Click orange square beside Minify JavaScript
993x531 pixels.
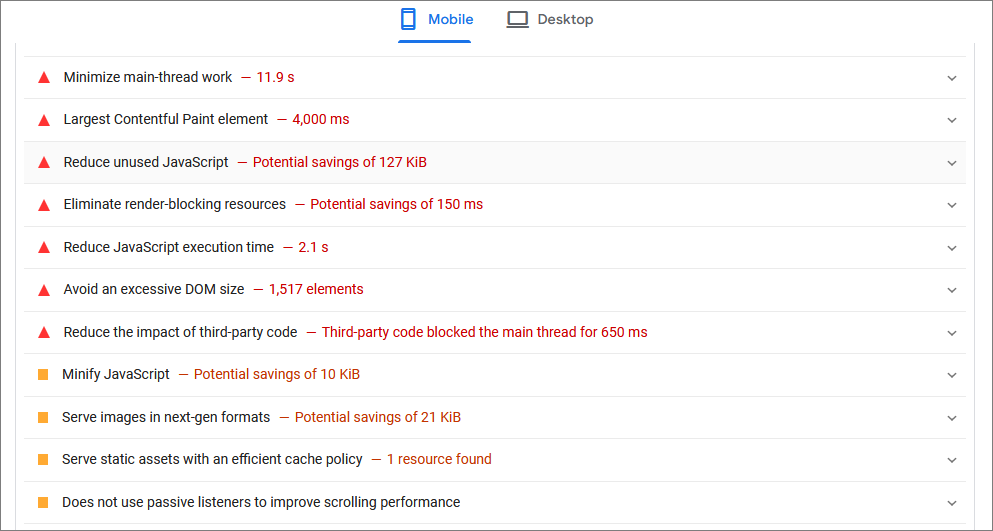pyautogui.click(x=43, y=375)
